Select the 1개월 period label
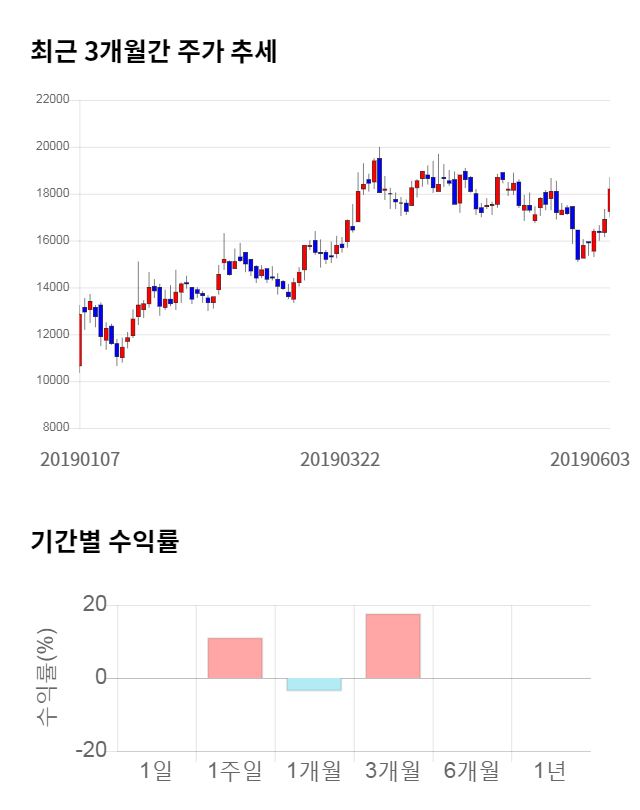The height and width of the screenshot is (810, 640). click(314, 771)
